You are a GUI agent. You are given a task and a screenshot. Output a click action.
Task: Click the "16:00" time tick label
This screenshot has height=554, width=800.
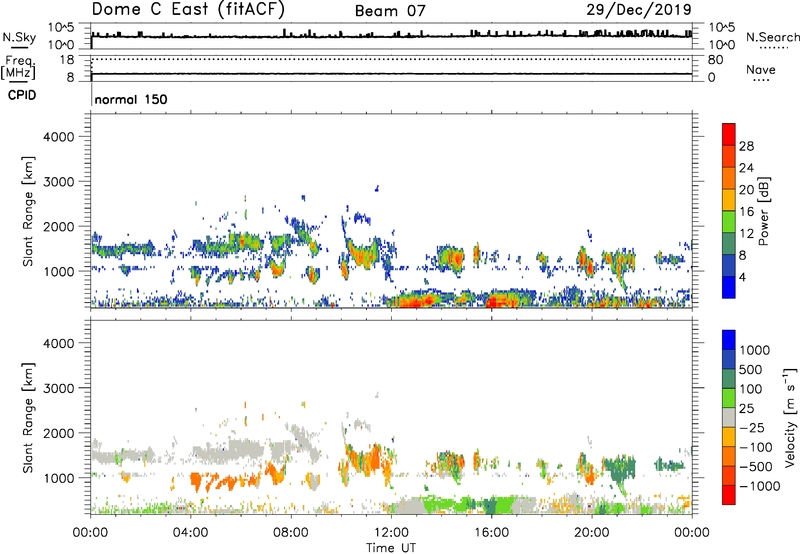[x=491, y=533]
